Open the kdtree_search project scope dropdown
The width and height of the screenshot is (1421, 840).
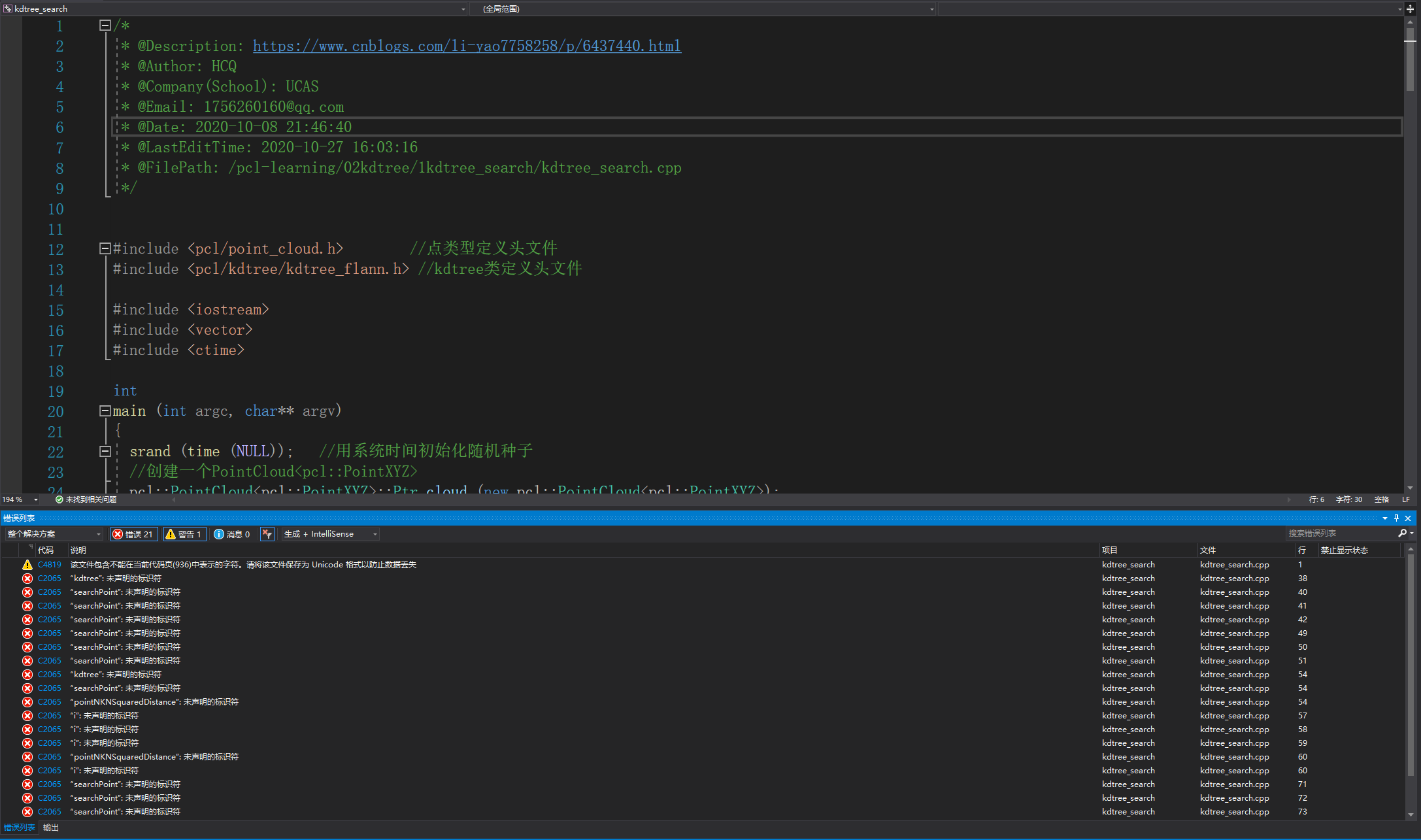[234, 8]
